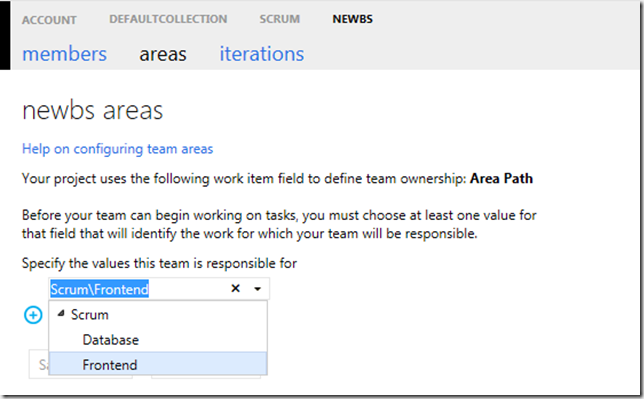Switch to the areas tab
Viewport: 644px width, 399px height.
click(163, 54)
